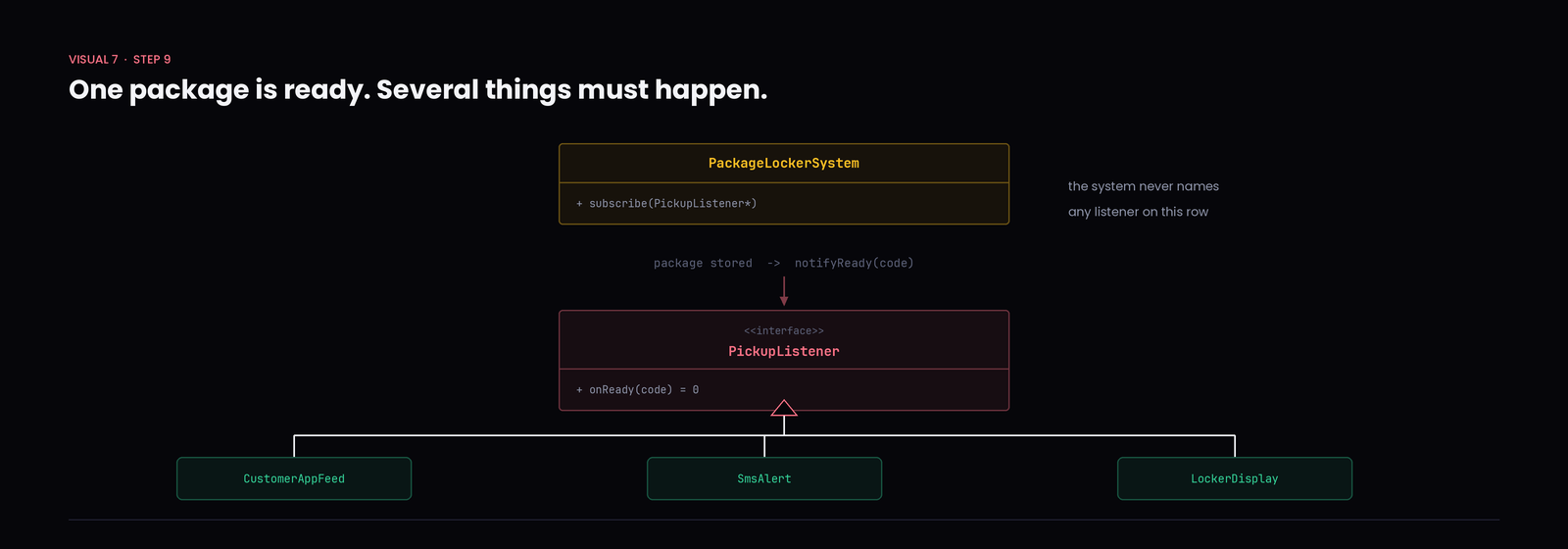Click the 'VISUAL 7' header label
The image size is (1568, 549).
coord(93,60)
